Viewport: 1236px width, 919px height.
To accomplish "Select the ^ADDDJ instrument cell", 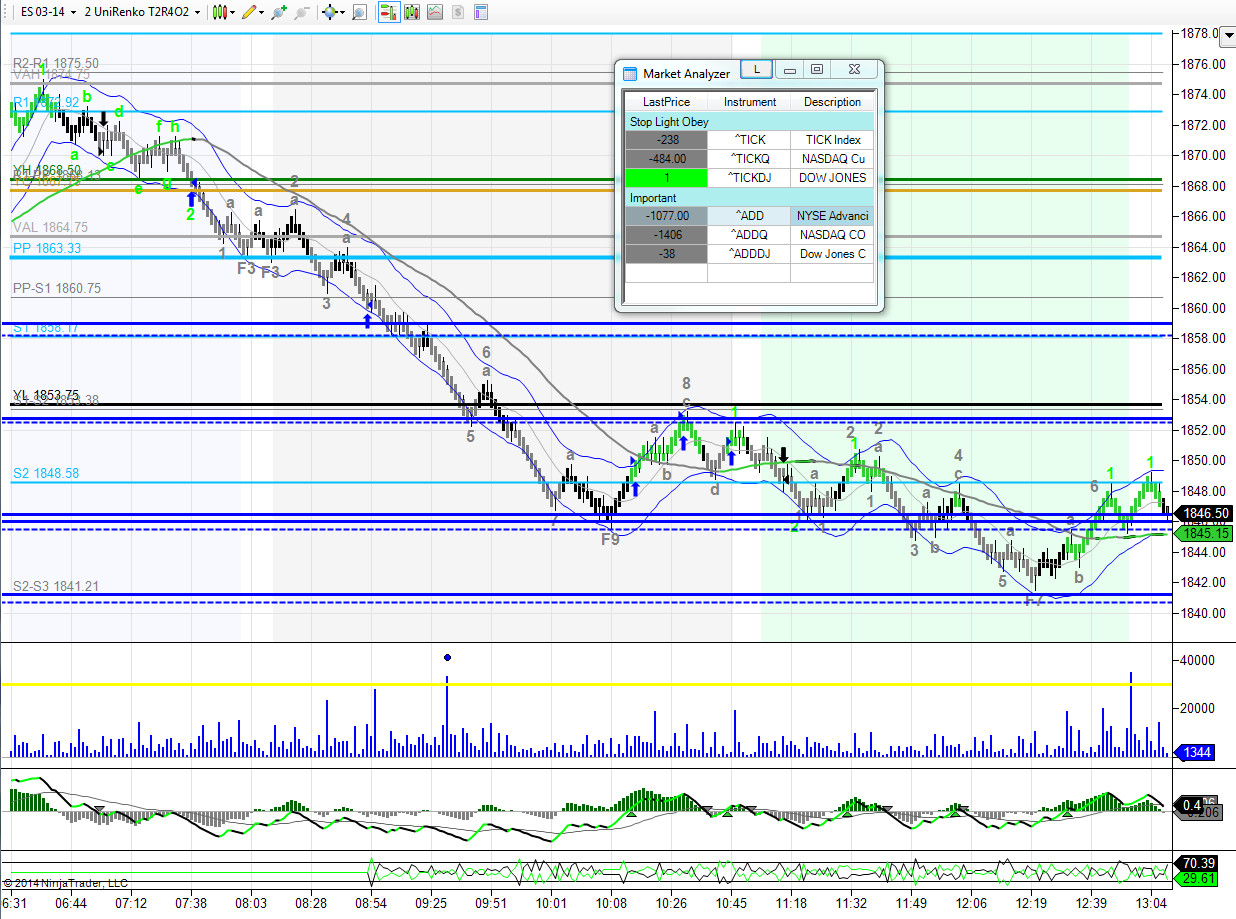I will [x=749, y=255].
